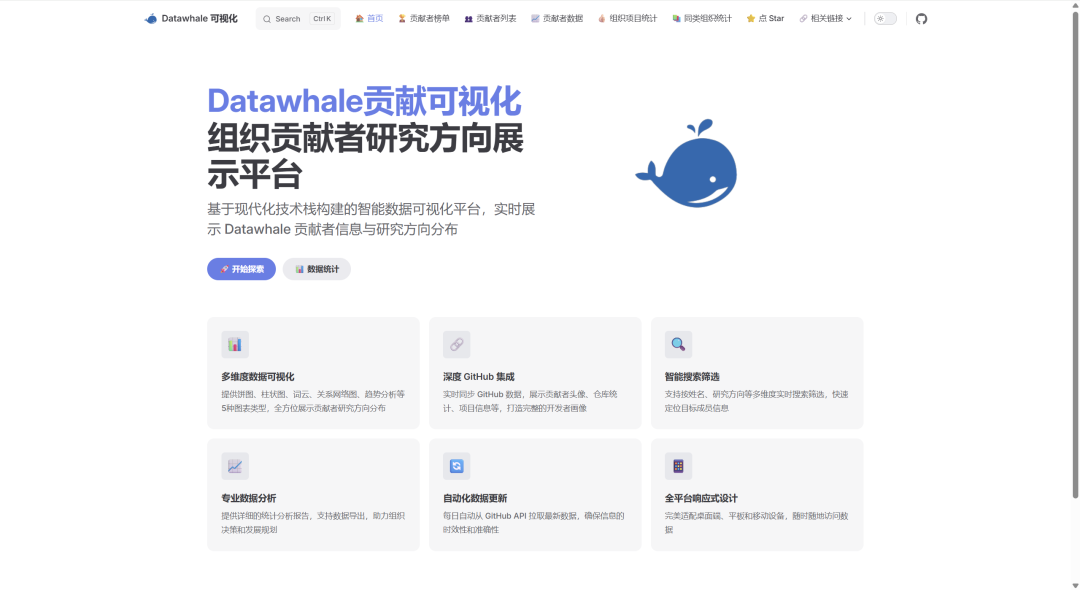
Task: Click the fire icon beside 组织项目统计
Action: (602, 19)
